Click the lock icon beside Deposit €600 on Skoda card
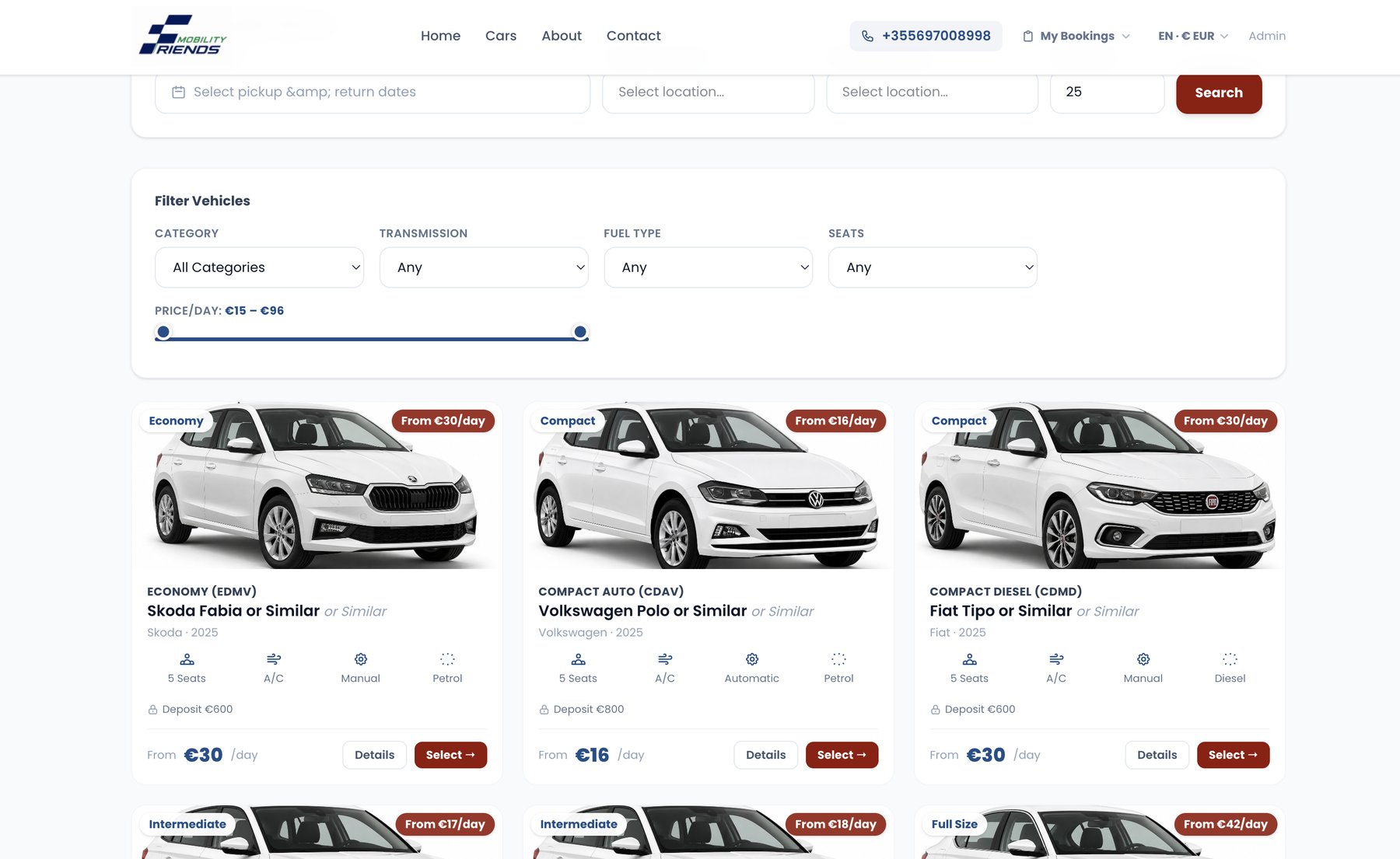 click(x=152, y=710)
